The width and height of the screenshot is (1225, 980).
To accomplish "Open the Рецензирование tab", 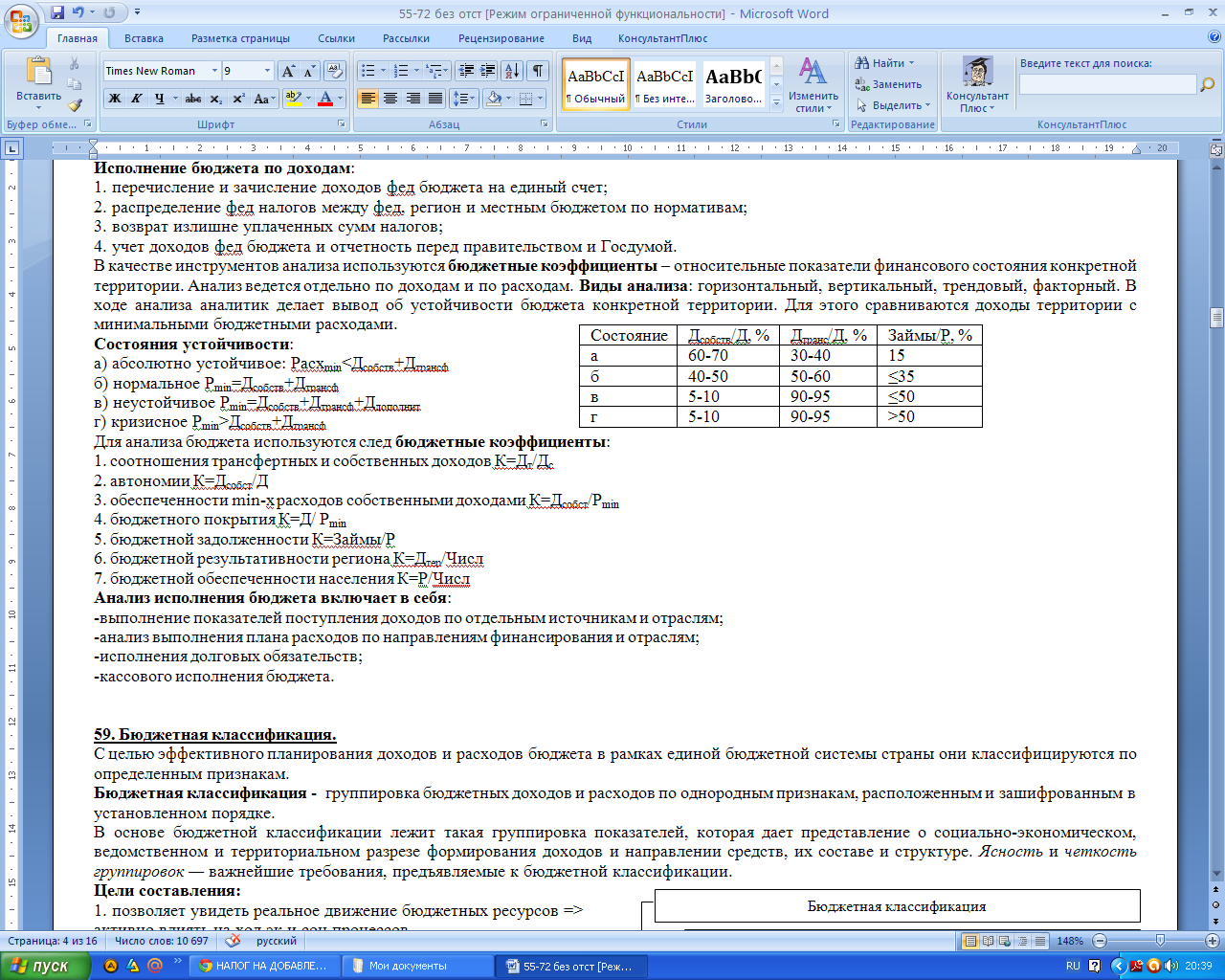I will 501,38.
